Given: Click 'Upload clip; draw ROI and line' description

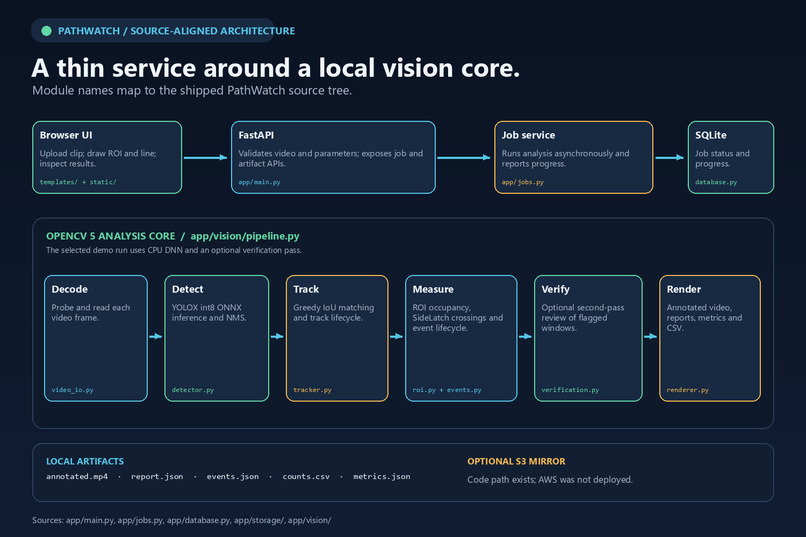Looking at the screenshot, I should click(98, 158).
